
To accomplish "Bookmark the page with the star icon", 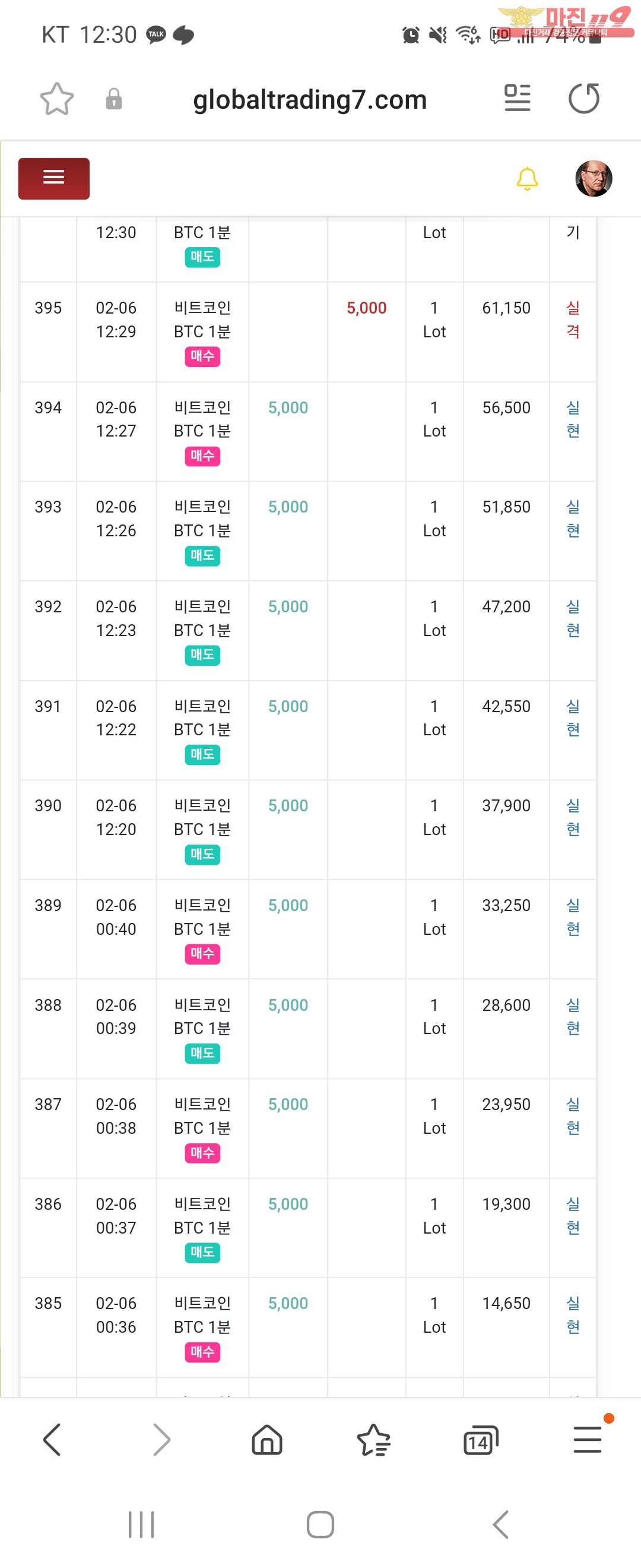I will click(56, 99).
